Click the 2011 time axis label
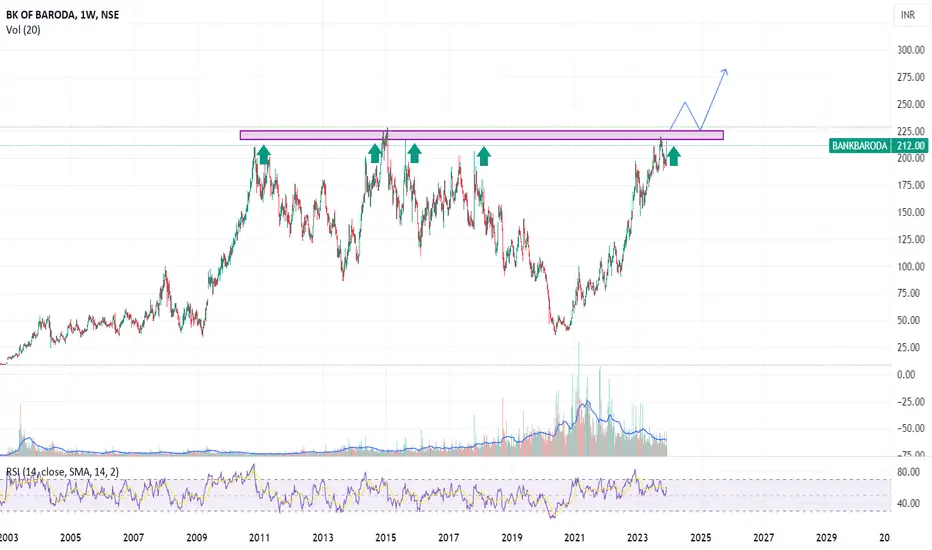The width and height of the screenshot is (932, 550). click(260, 538)
